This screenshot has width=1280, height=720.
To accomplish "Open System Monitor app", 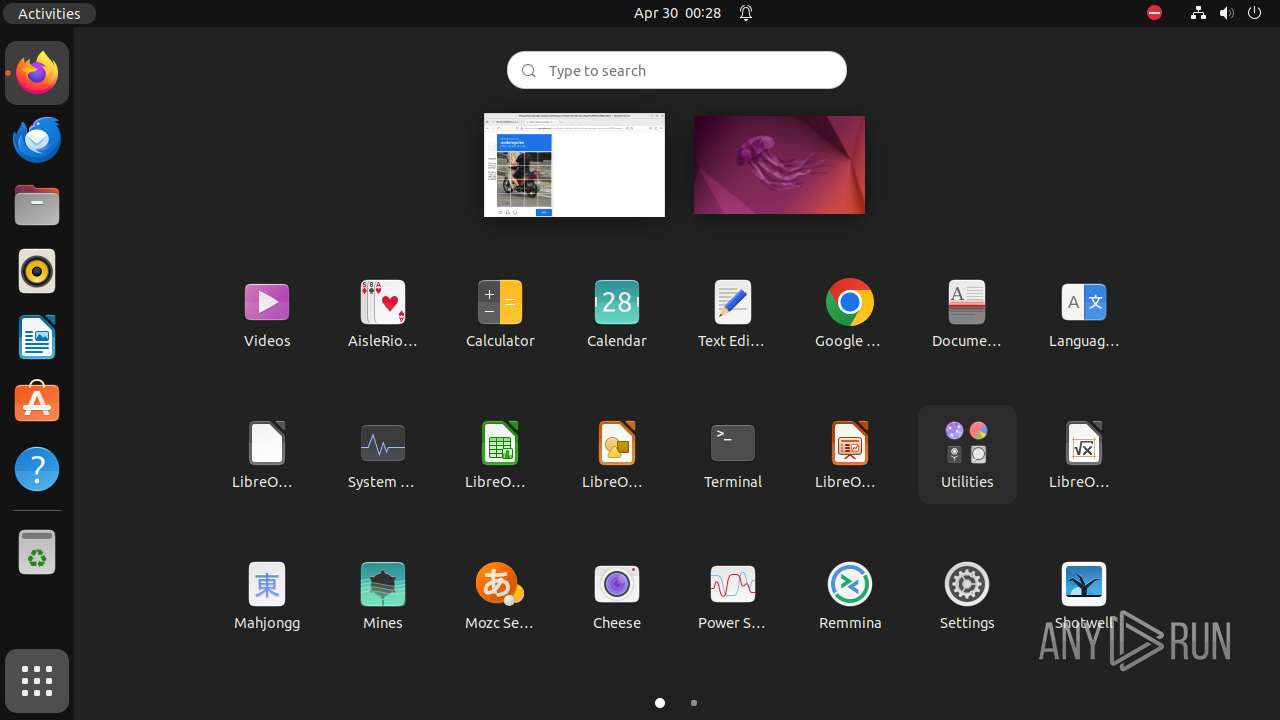I will click(x=383, y=455).
